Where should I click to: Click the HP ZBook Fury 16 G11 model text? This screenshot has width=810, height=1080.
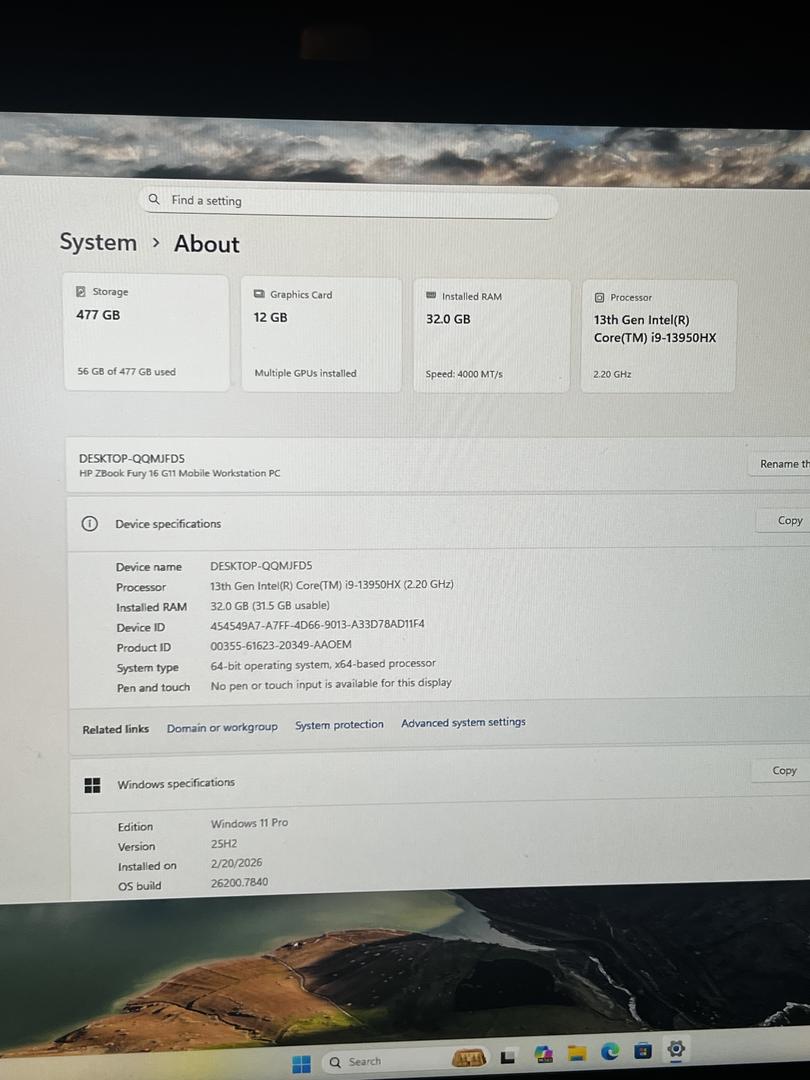180,474
